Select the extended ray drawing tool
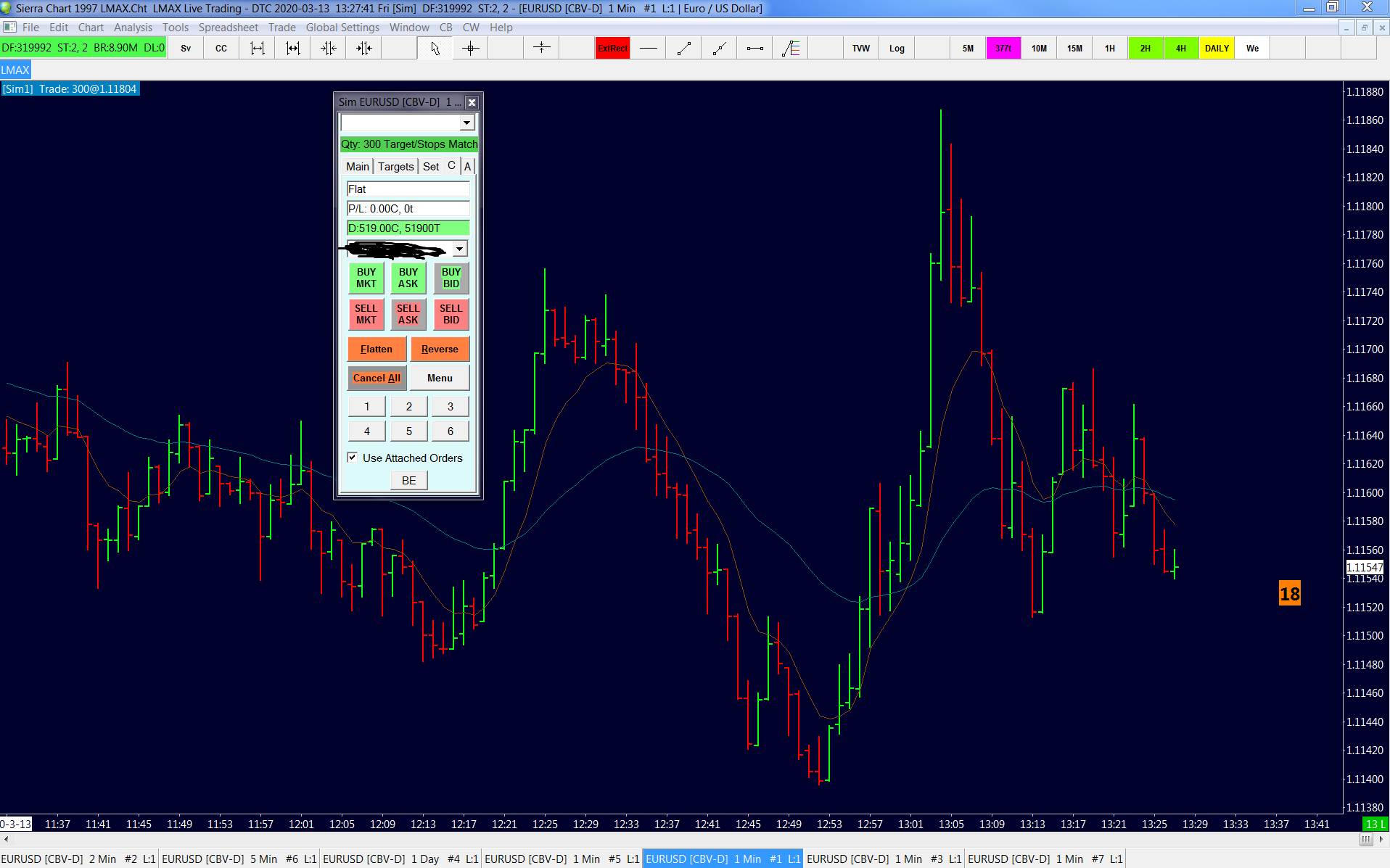Image resolution: width=1390 pixels, height=868 pixels. (719, 49)
